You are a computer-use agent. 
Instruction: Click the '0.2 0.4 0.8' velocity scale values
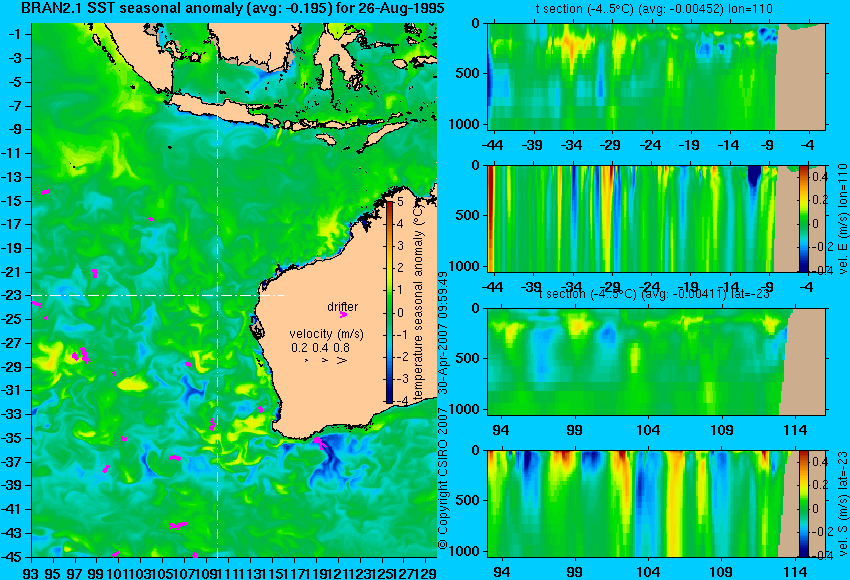(320, 347)
